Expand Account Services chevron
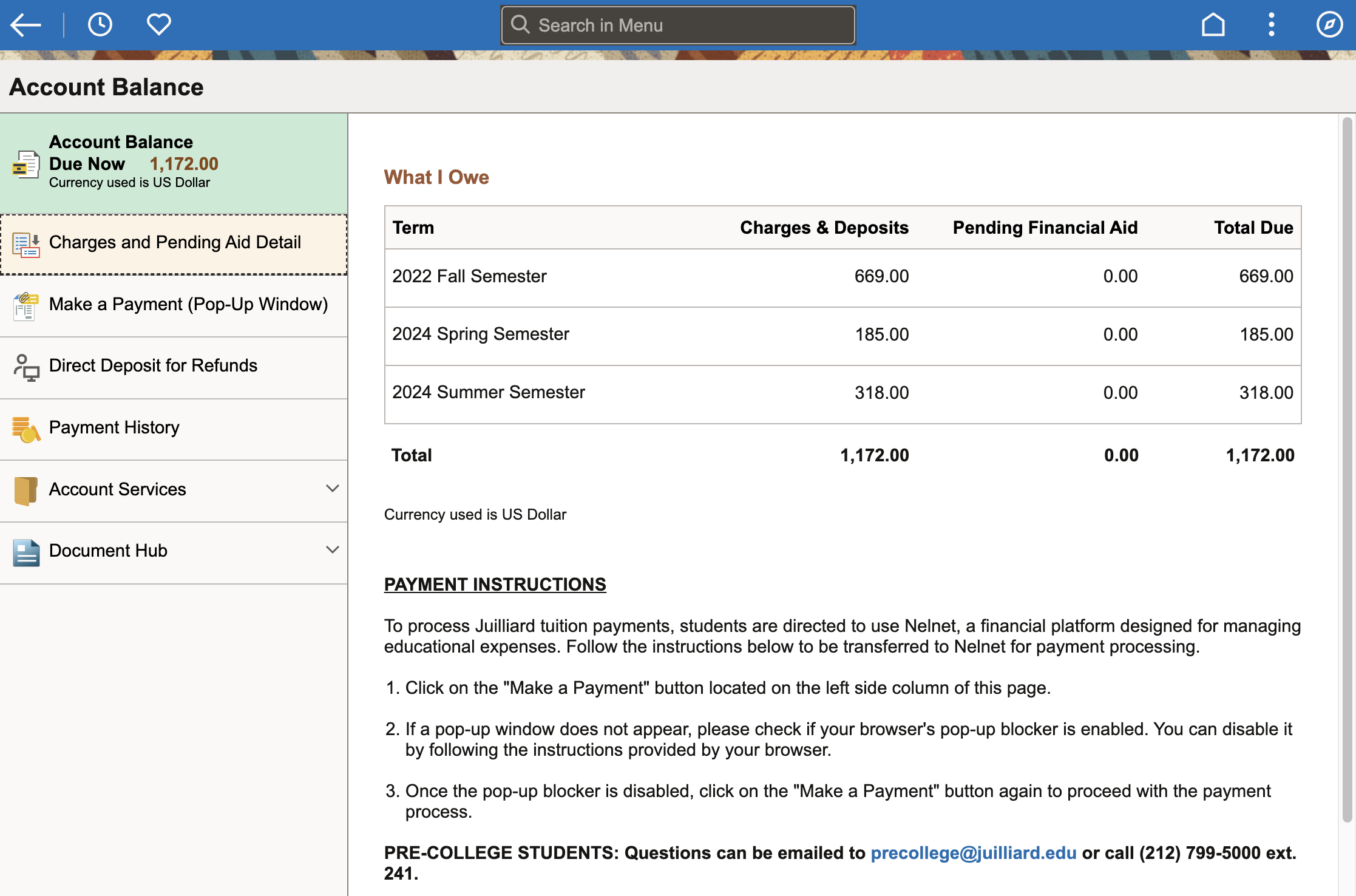The width and height of the screenshot is (1356, 896). (x=332, y=489)
